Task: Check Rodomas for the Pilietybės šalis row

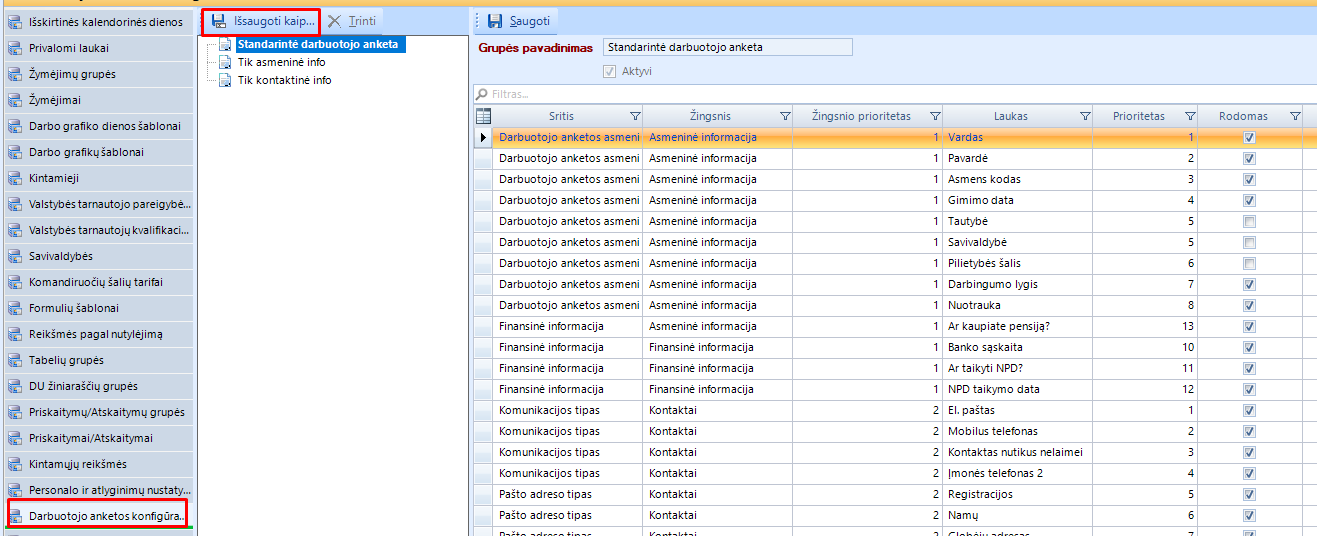Action: (1249, 263)
